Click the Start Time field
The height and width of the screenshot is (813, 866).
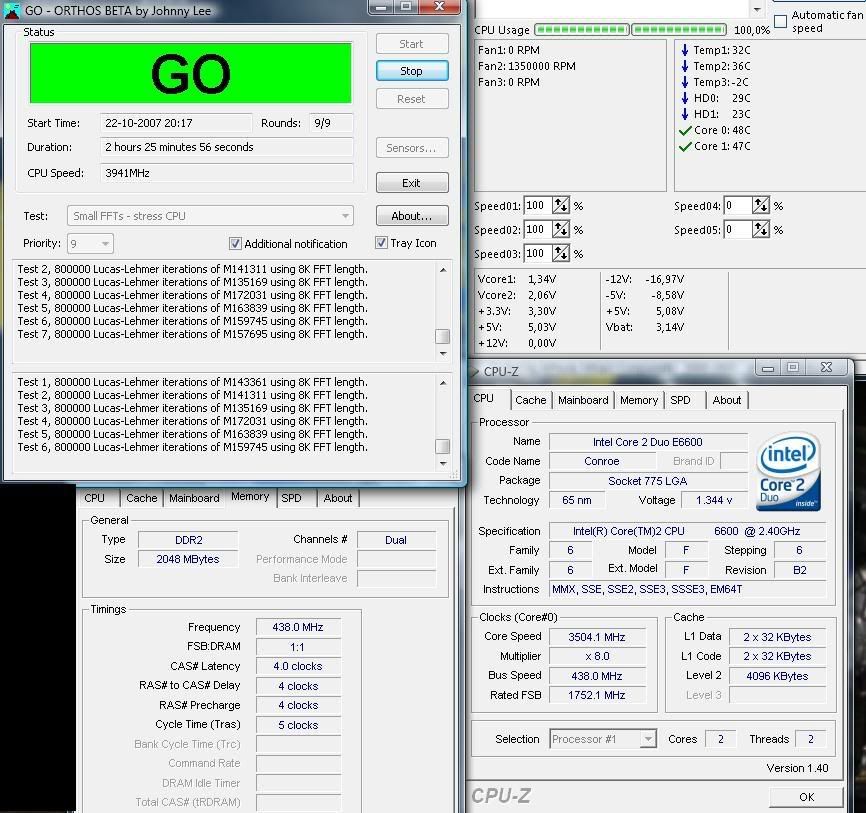click(176, 123)
